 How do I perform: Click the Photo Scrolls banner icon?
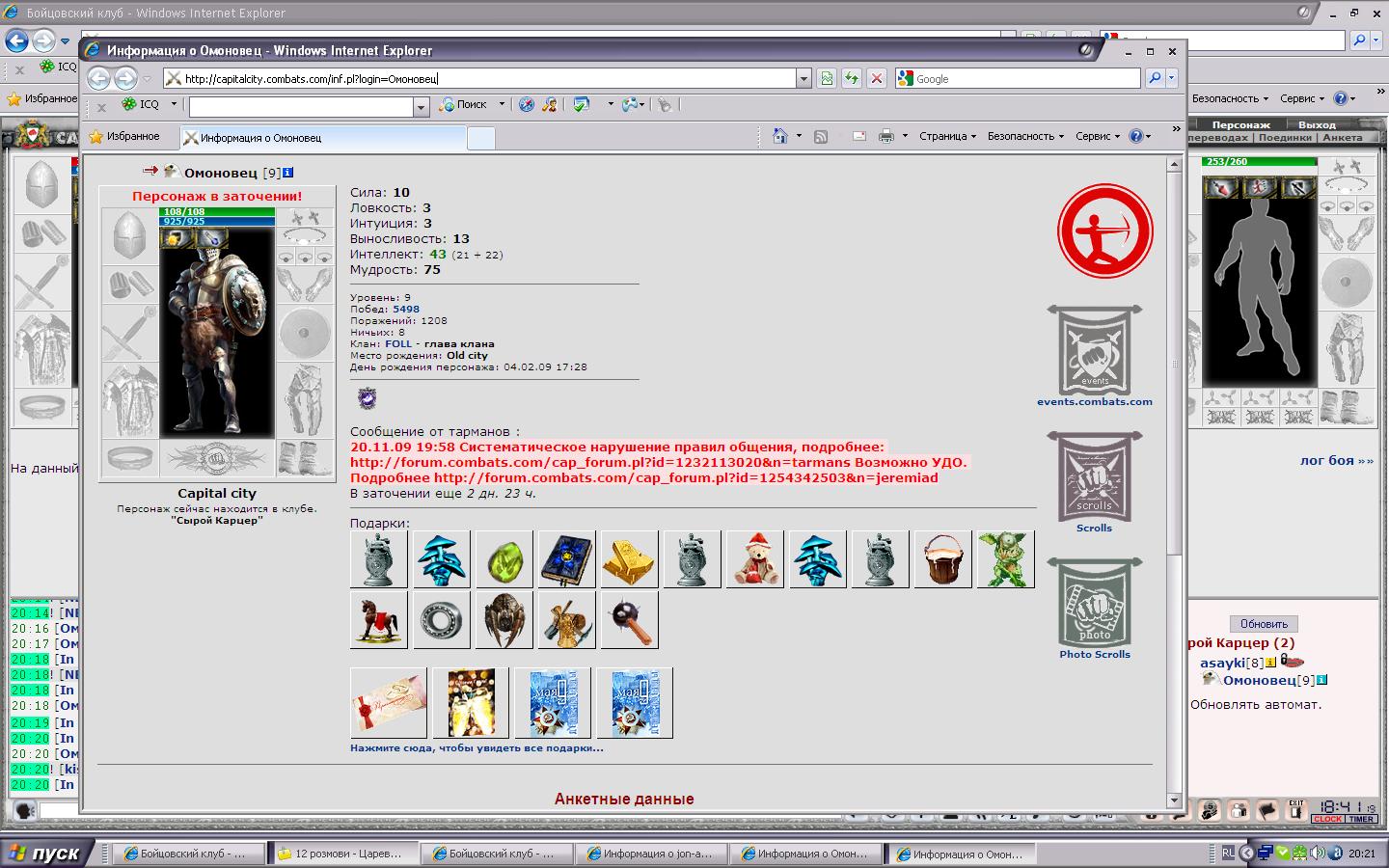click(x=1095, y=603)
